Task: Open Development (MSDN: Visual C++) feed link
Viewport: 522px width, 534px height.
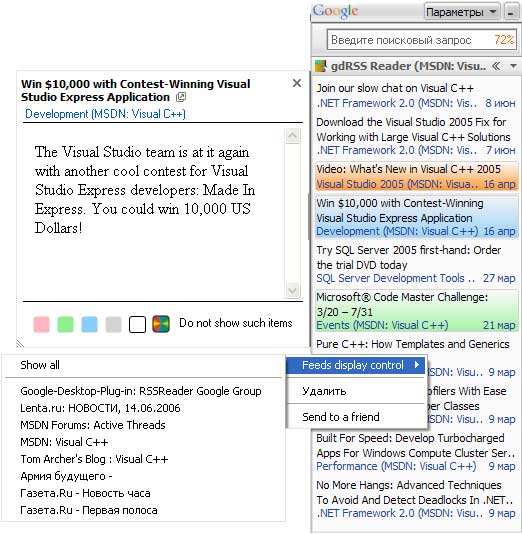Action: [106, 114]
